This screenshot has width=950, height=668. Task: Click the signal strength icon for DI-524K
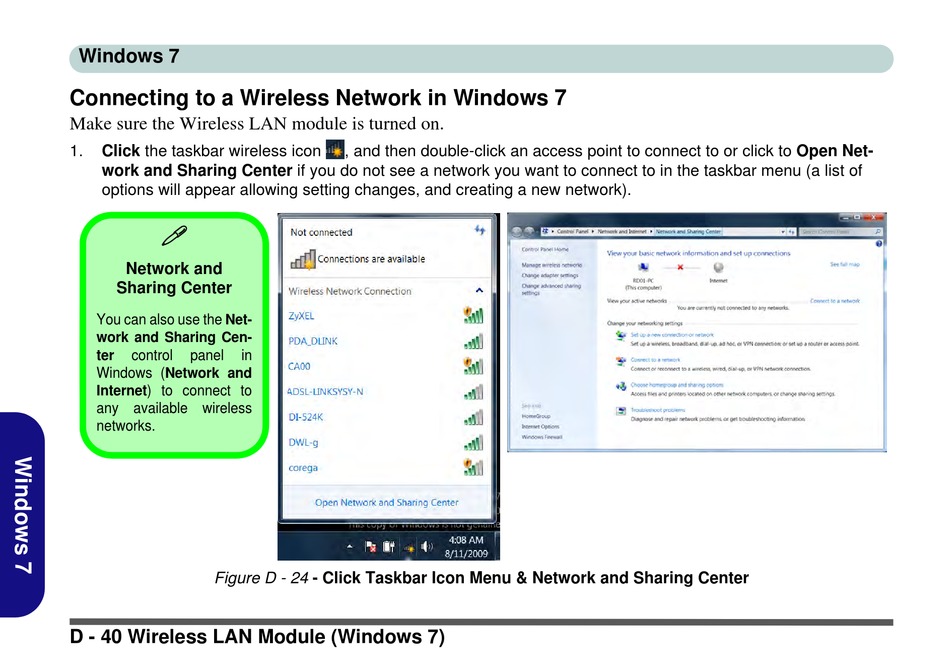[x=473, y=417]
